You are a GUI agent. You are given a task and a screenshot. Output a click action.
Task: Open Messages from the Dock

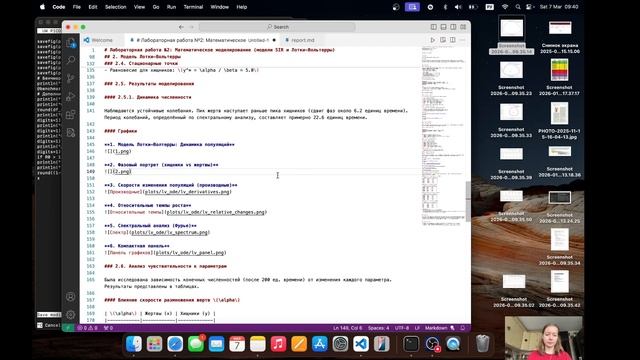(x=196, y=344)
